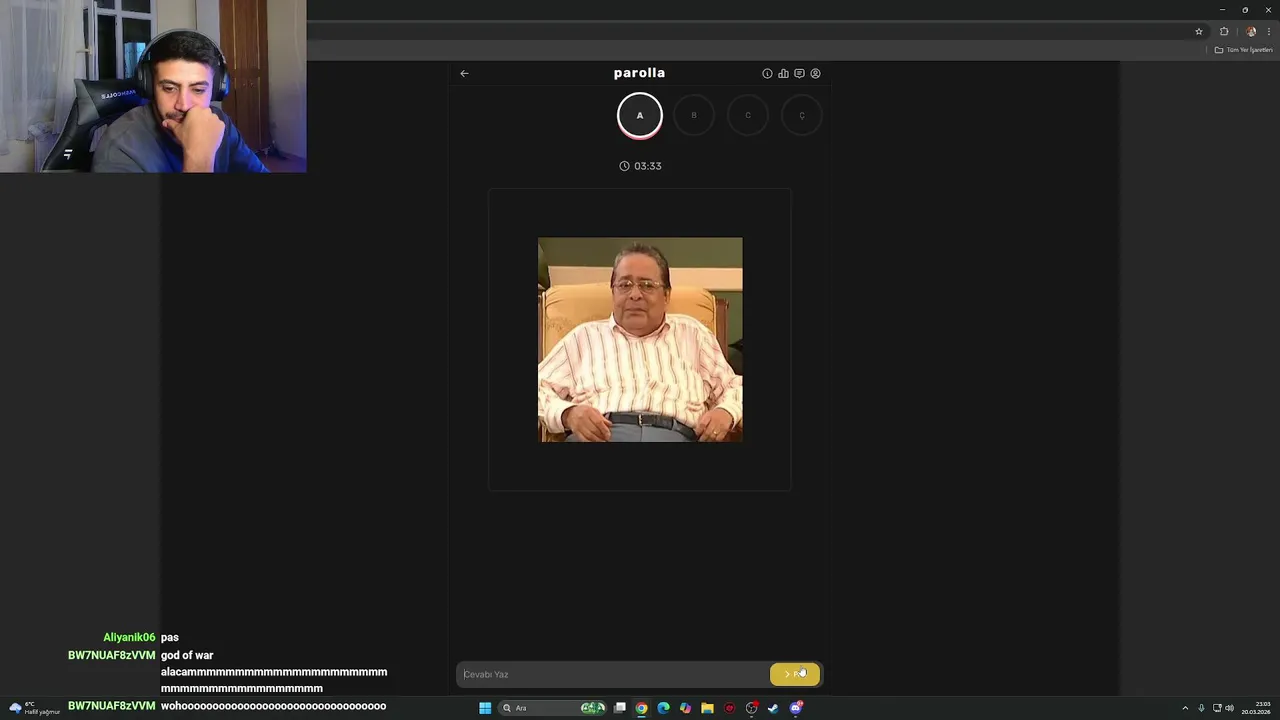
Task: Open Discord from the taskbar
Action: [796, 708]
